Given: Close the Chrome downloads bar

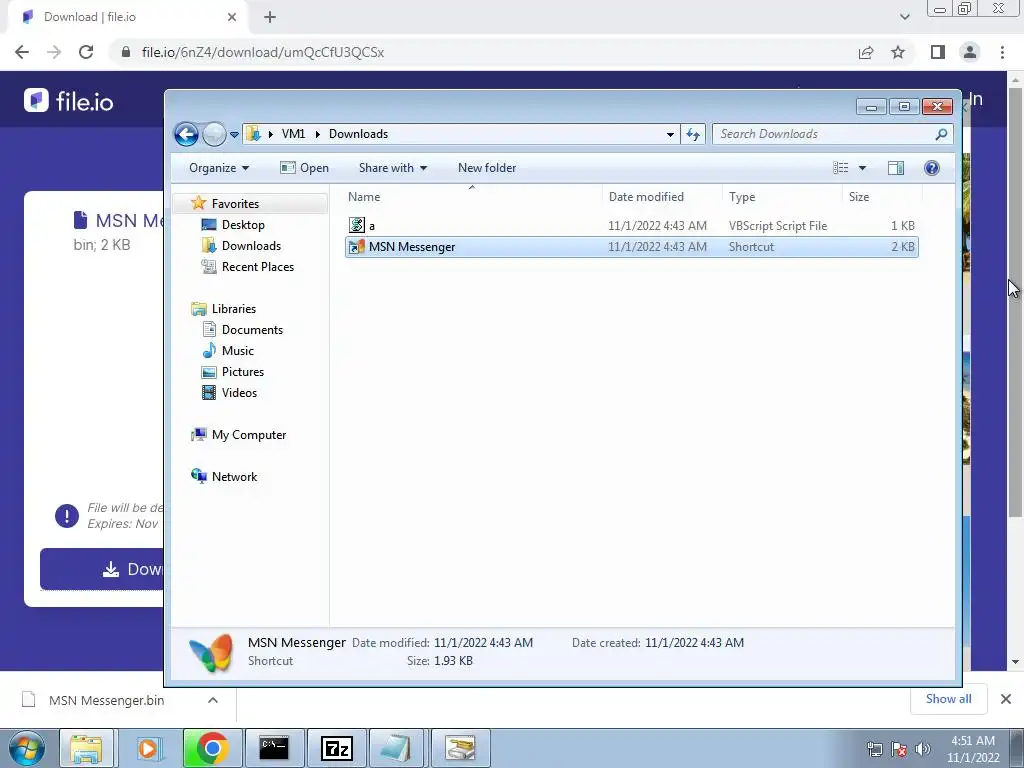Looking at the screenshot, I should pyautogui.click(x=1006, y=699).
